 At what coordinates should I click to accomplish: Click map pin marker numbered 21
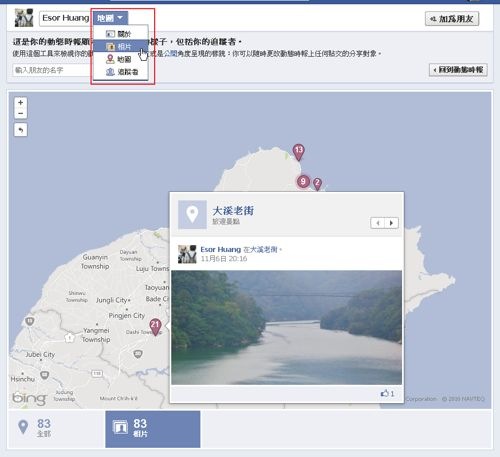(x=155, y=327)
